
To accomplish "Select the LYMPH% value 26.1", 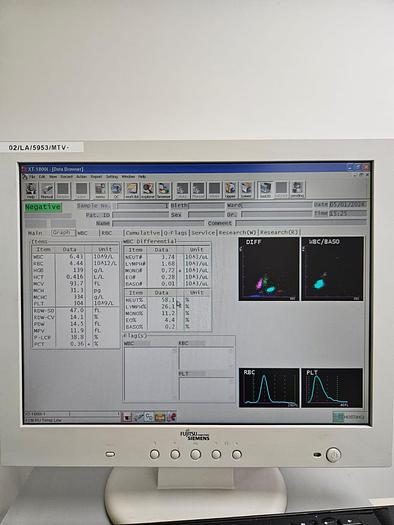I will (168, 306).
